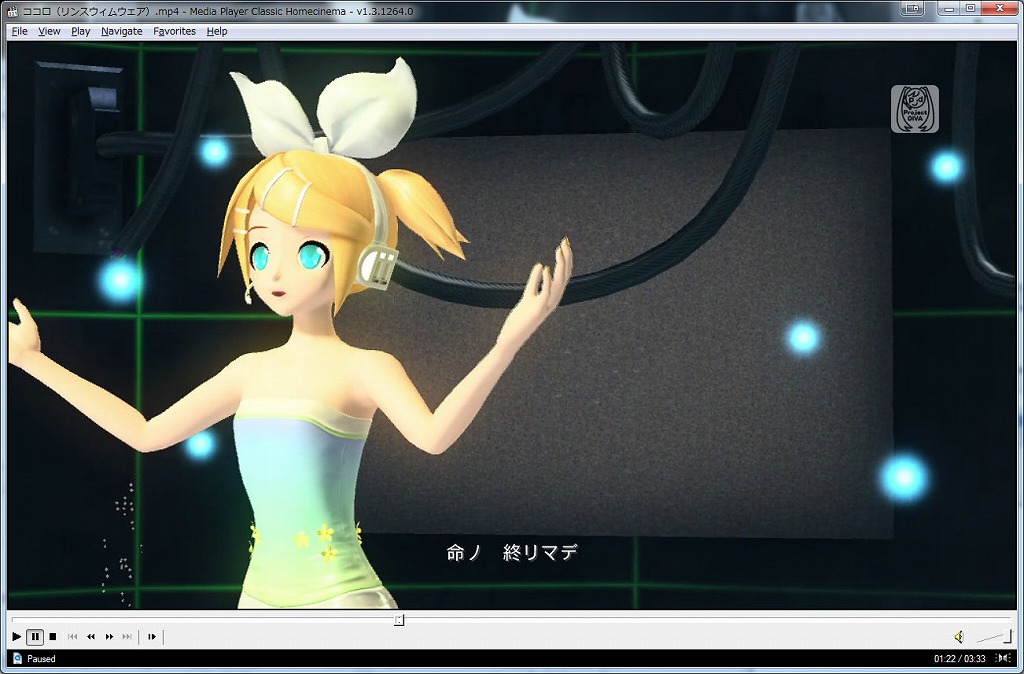Viewport: 1024px width, 674px height.
Task: Click the status bar file type icon
Action: point(18,658)
